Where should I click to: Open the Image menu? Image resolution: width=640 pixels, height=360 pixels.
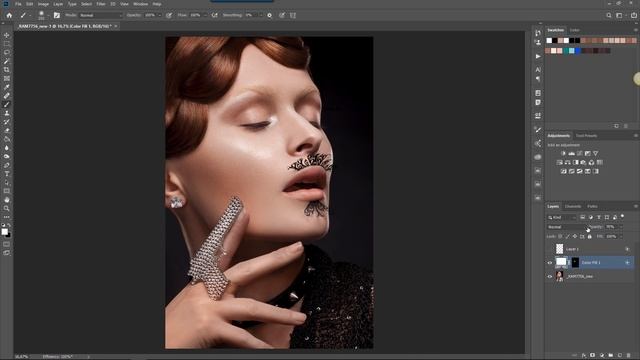click(x=43, y=4)
